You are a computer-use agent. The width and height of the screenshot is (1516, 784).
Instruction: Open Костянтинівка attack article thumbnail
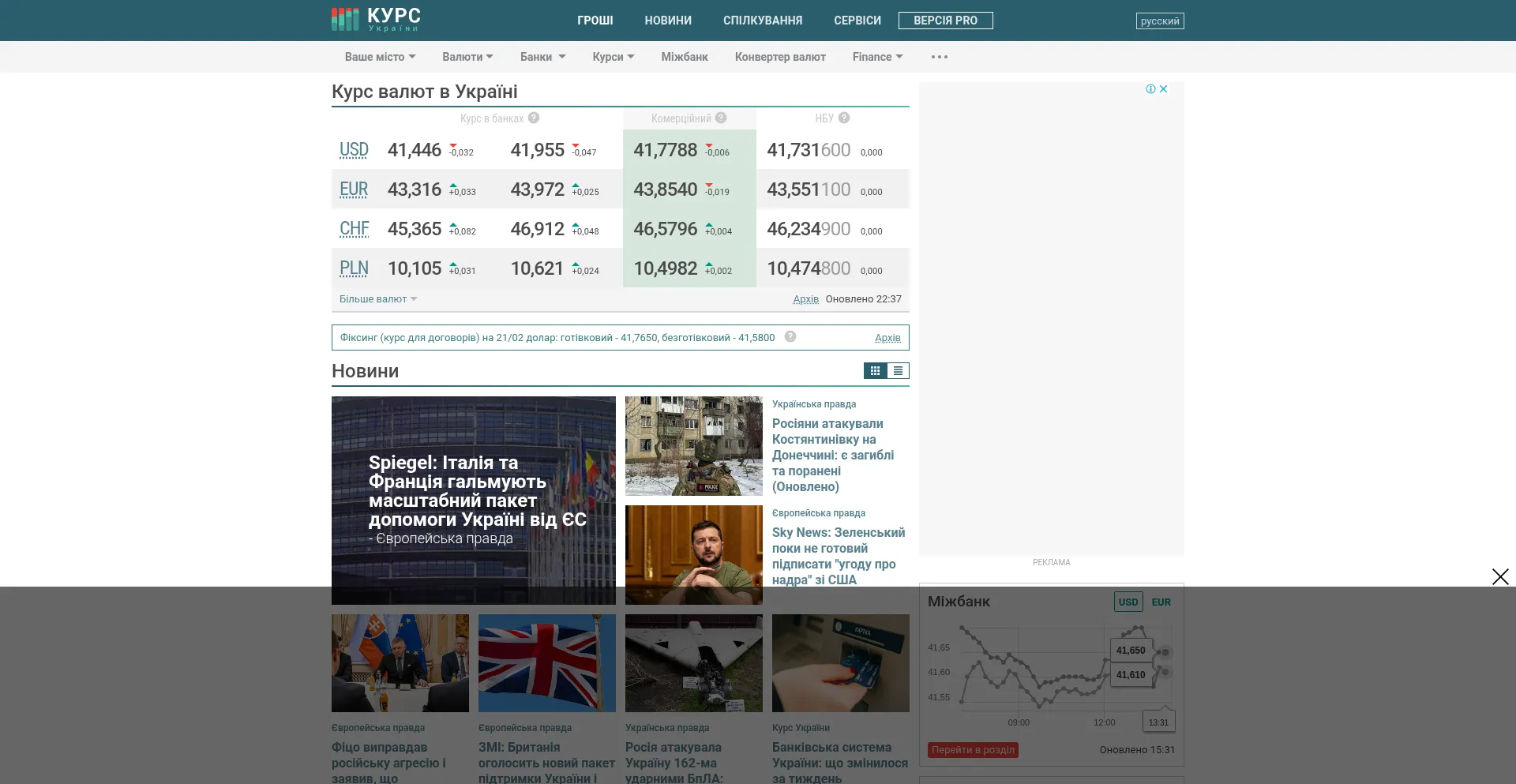tap(694, 446)
